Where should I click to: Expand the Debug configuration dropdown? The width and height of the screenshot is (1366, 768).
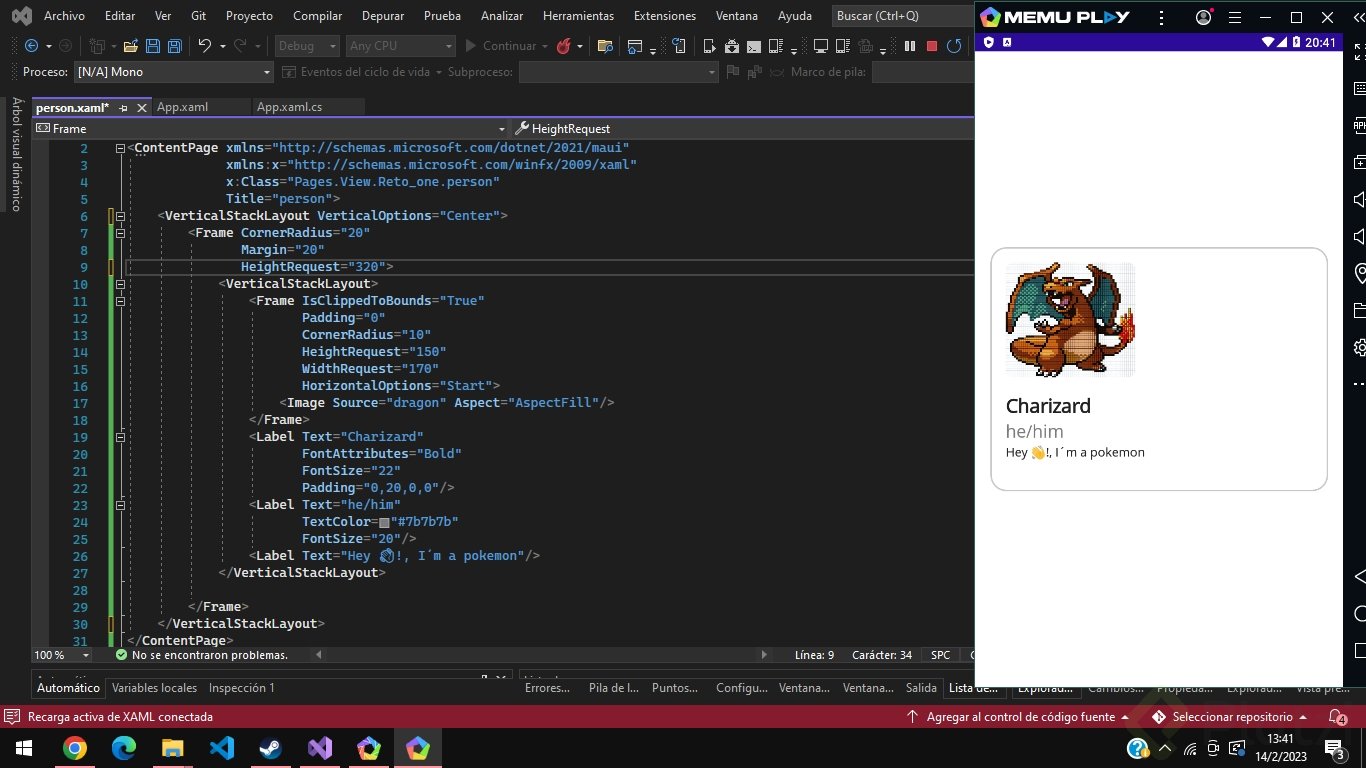click(305, 45)
